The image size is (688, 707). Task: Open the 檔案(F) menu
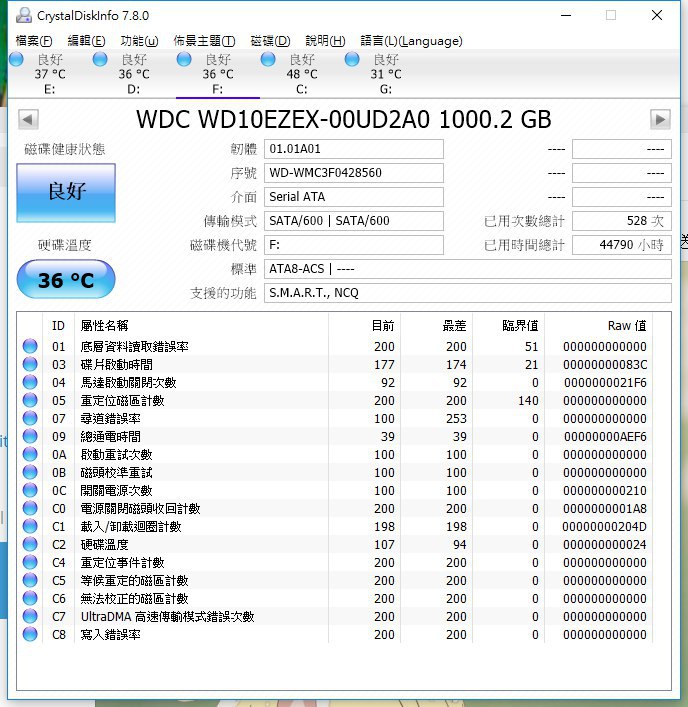[34, 41]
